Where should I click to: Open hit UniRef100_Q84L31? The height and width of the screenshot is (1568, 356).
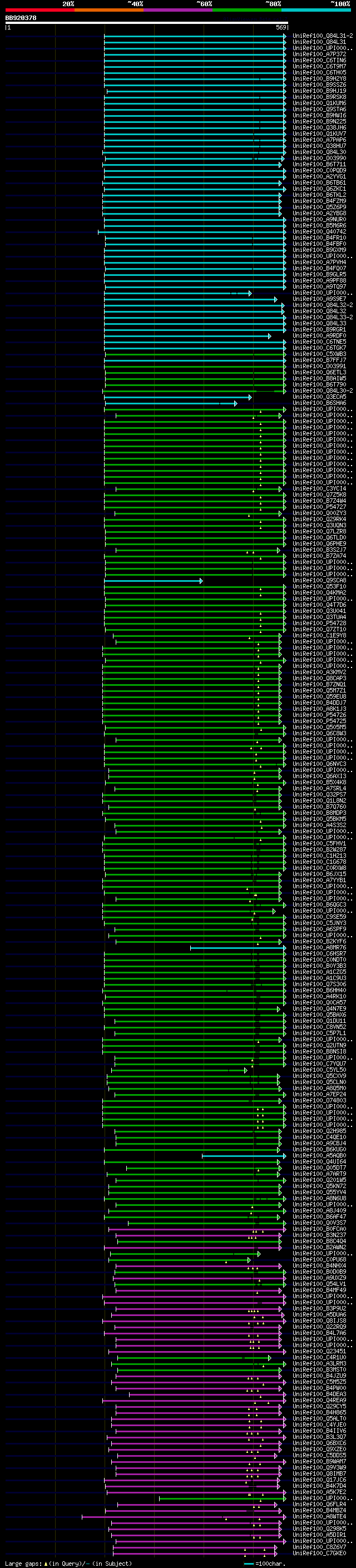[319, 42]
